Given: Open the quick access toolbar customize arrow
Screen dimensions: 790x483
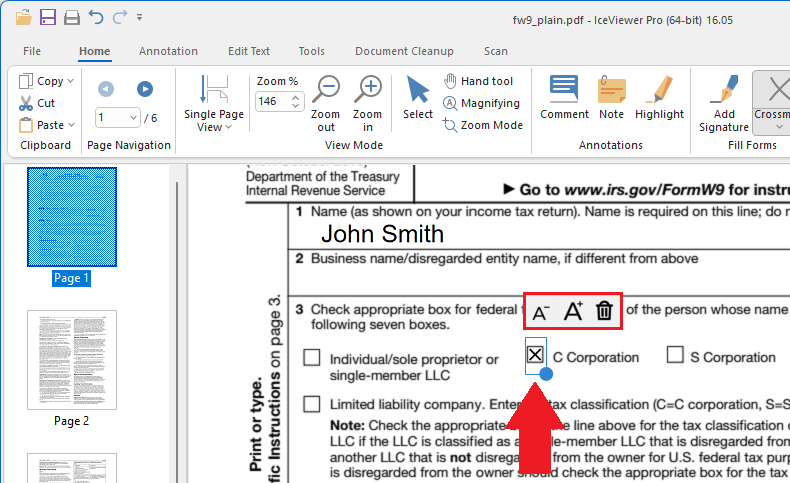Looking at the screenshot, I should point(140,18).
